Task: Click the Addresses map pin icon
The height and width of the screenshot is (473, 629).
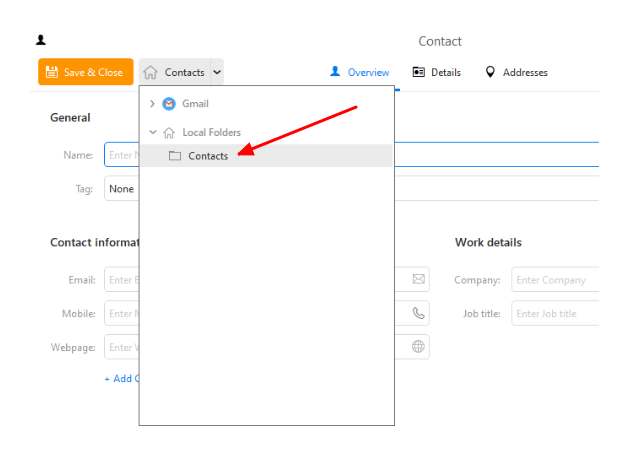Action: coord(490,72)
